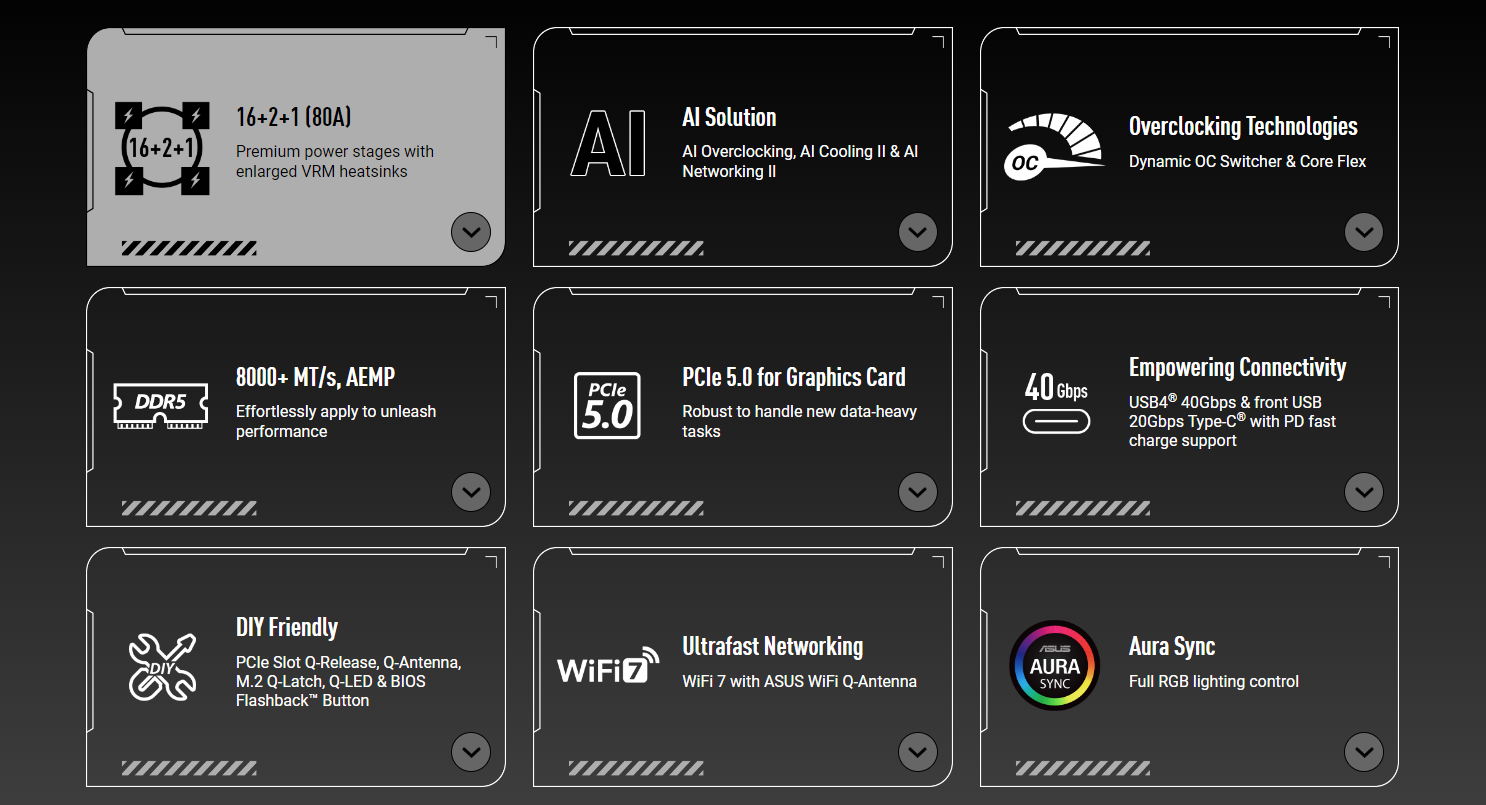
Task: Click the DDR5 memory module icon
Action: pyautogui.click(x=161, y=405)
